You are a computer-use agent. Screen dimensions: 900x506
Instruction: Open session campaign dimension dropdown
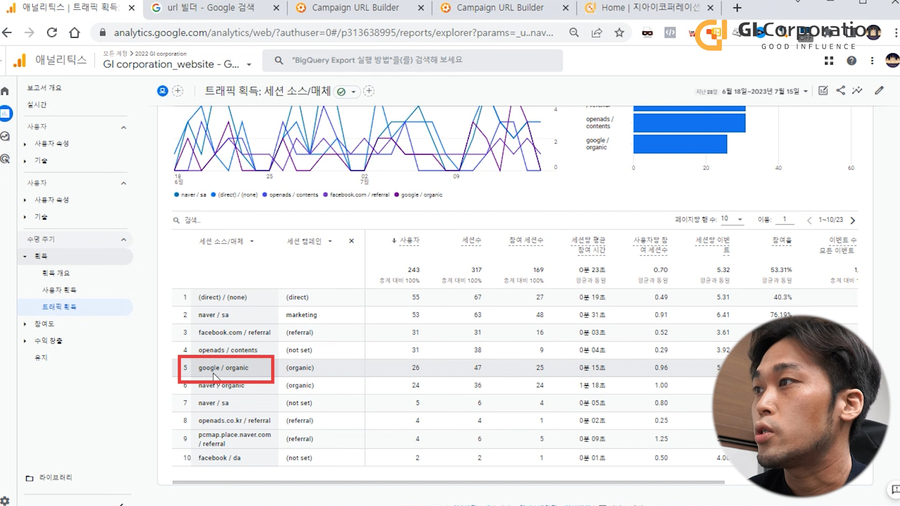(x=309, y=242)
